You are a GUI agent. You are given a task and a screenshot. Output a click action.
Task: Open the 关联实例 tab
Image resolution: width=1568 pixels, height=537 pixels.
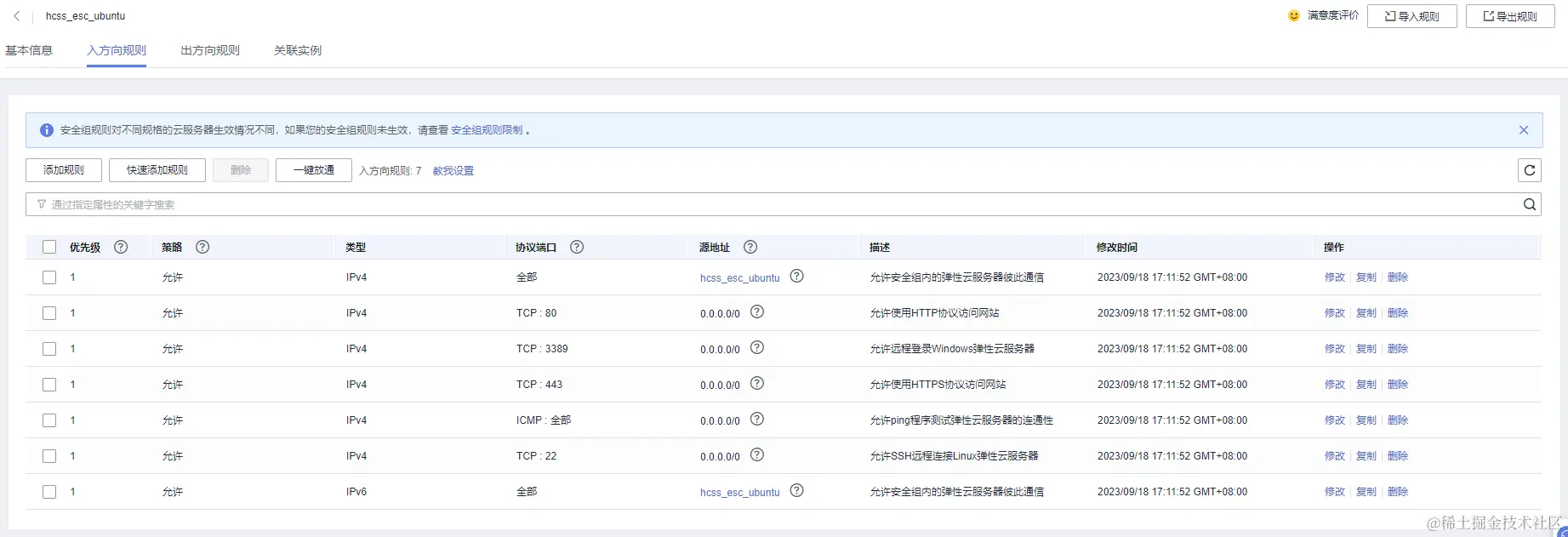[298, 50]
